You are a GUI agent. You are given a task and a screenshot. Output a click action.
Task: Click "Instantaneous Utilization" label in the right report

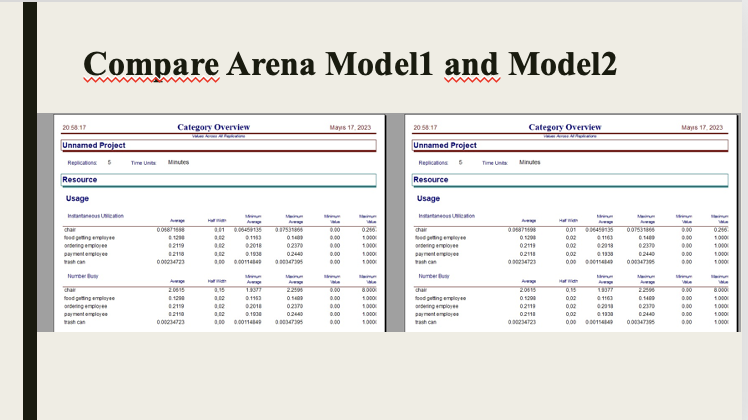tap(447, 216)
